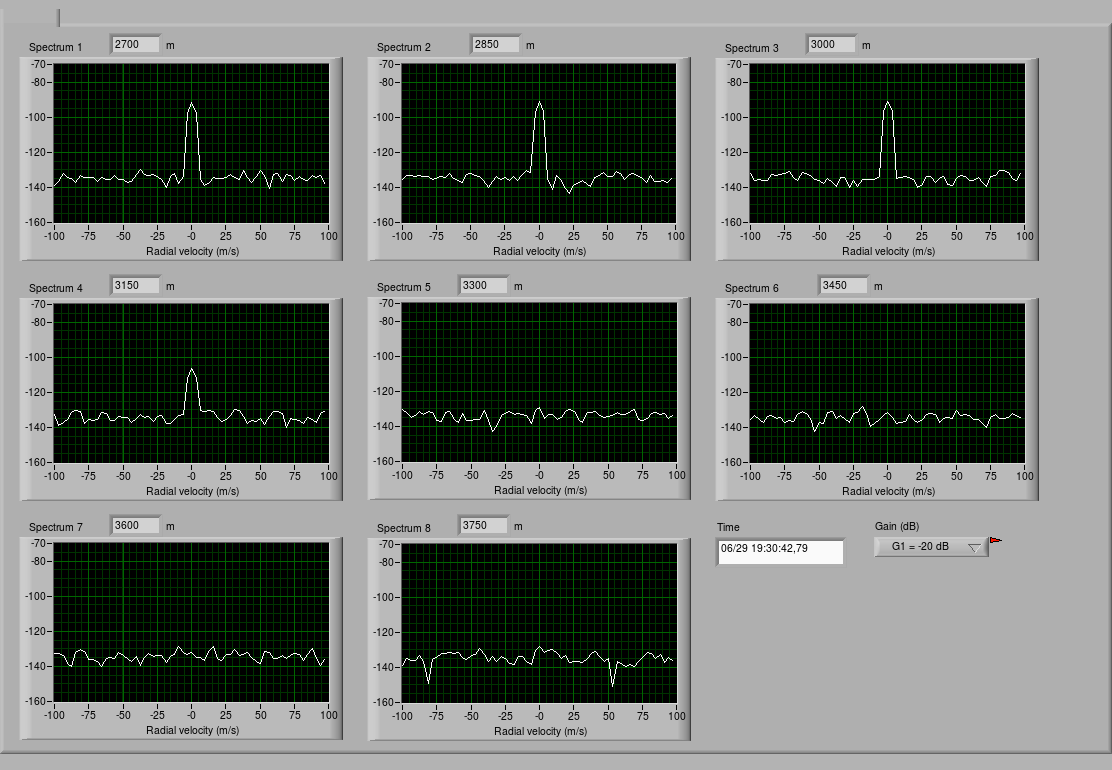Click the Spectrum 1 plot peak

[191, 104]
